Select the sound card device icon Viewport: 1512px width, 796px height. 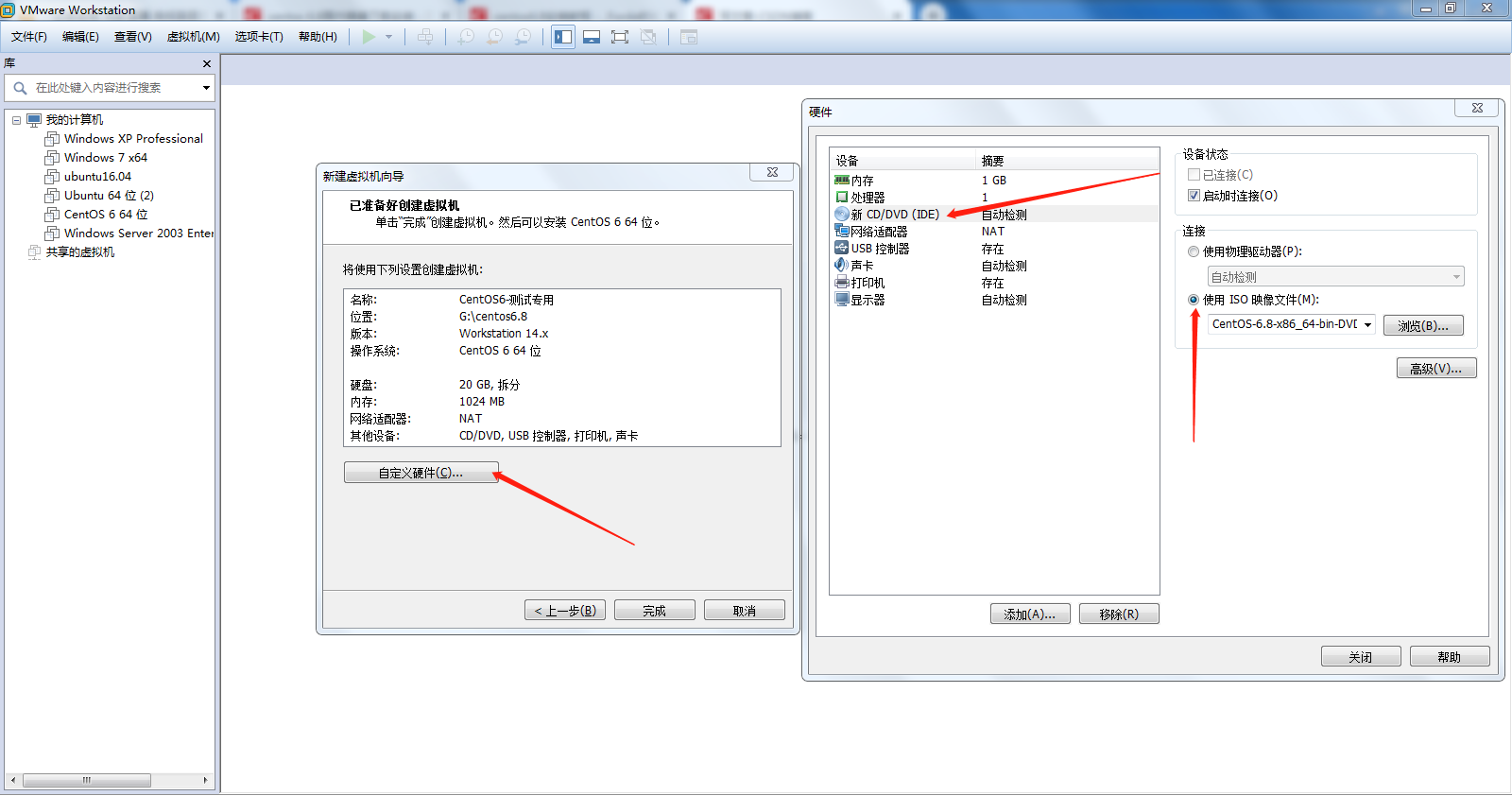(842, 265)
